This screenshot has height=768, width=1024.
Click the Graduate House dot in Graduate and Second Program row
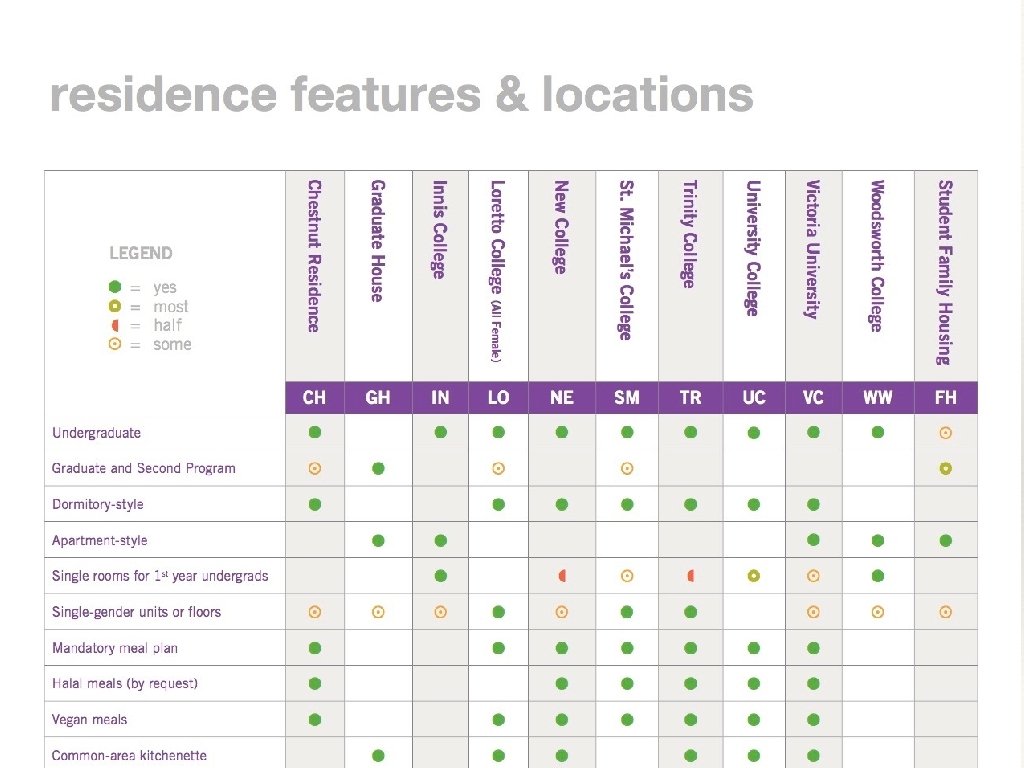click(378, 468)
